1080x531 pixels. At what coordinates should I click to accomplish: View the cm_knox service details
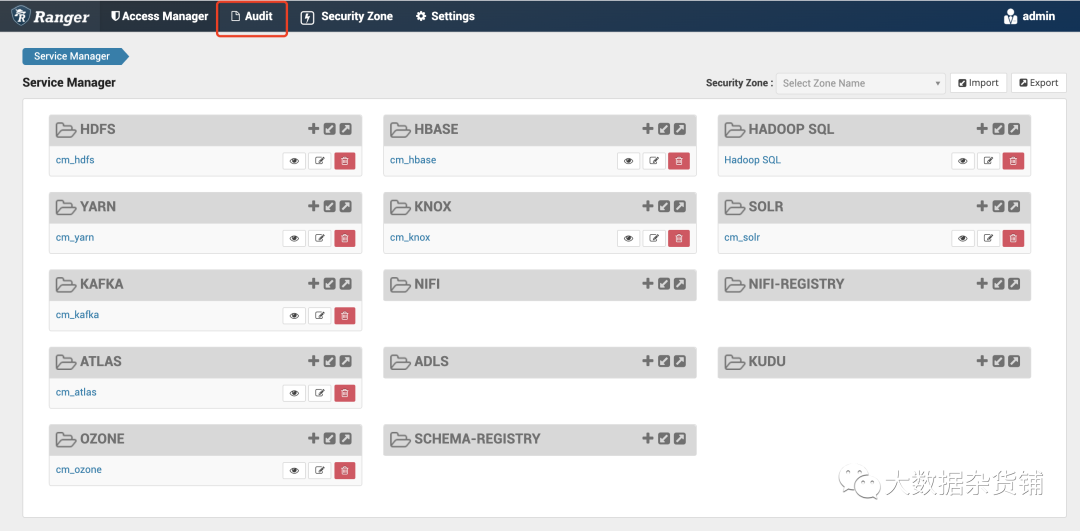[x=628, y=238]
